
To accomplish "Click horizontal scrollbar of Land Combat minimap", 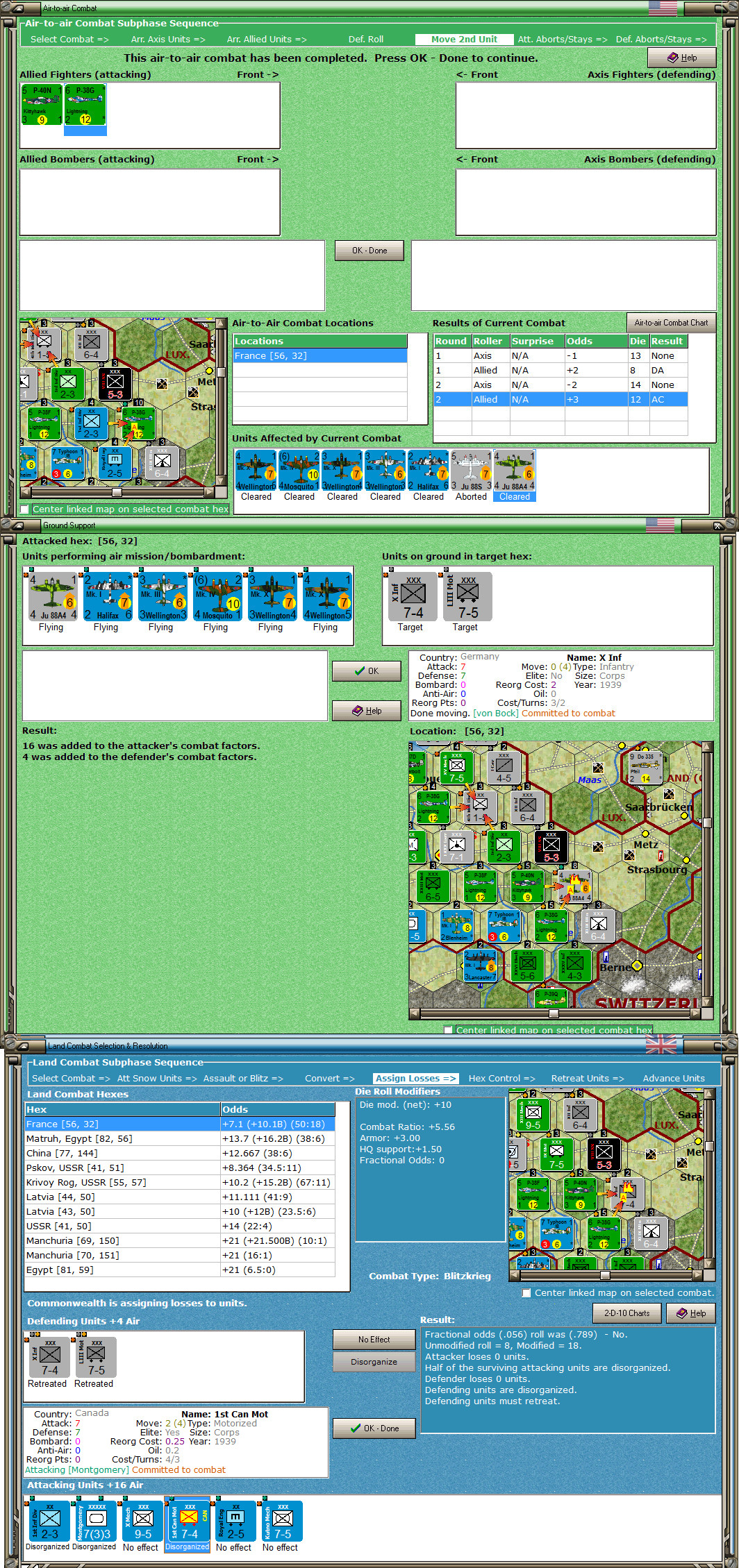I will [606, 1275].
